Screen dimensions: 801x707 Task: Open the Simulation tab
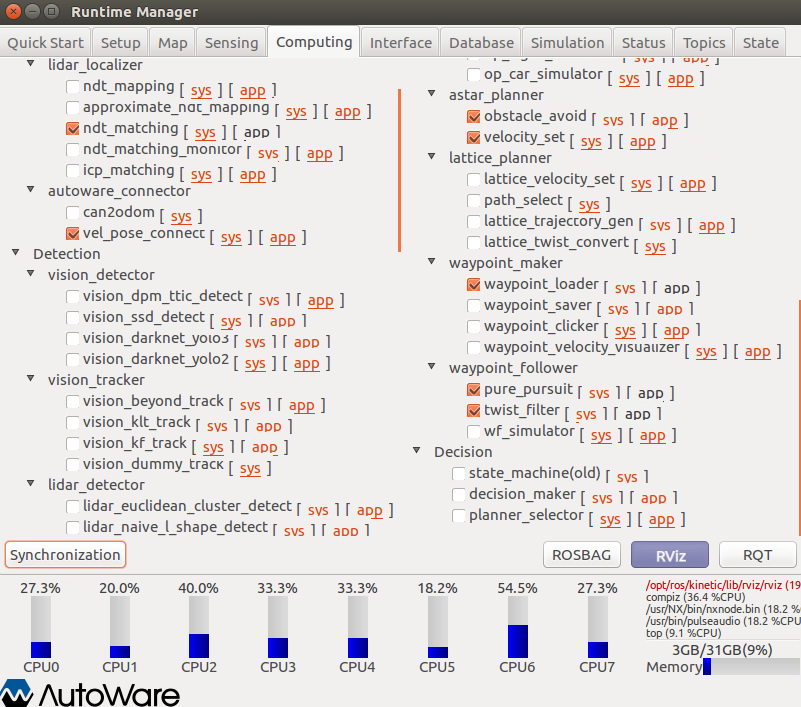coord(567,42)
